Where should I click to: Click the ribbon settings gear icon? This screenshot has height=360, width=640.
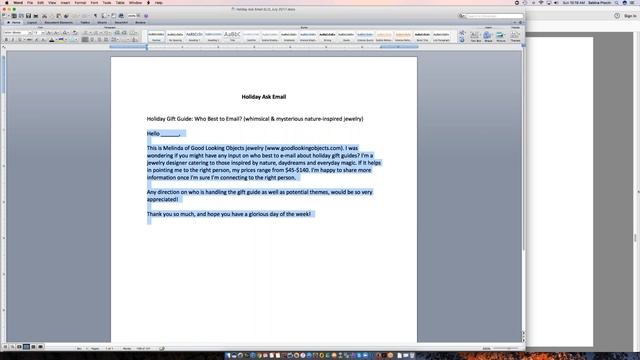pos(520,22)
